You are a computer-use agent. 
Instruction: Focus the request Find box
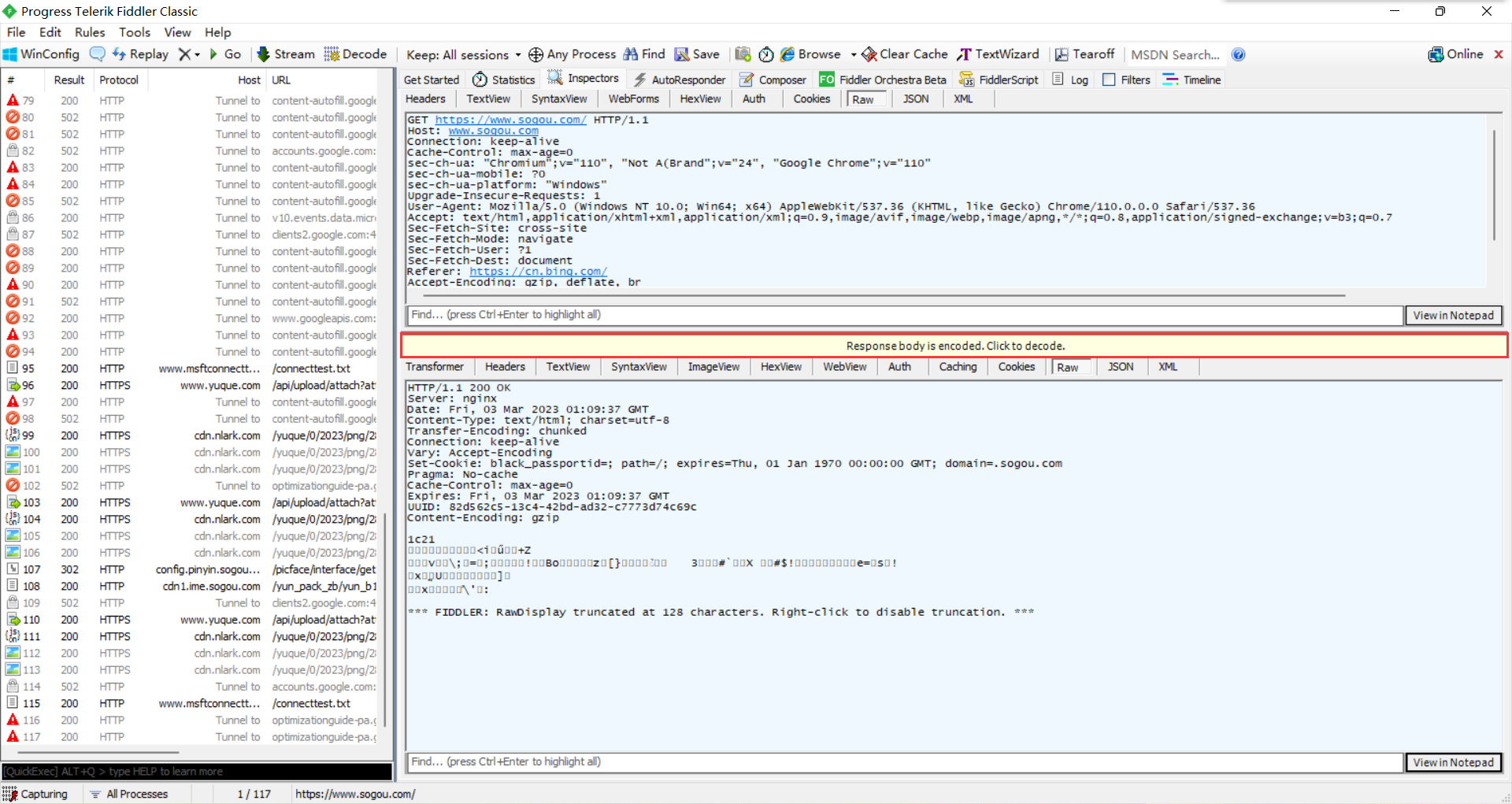[904, 315]
